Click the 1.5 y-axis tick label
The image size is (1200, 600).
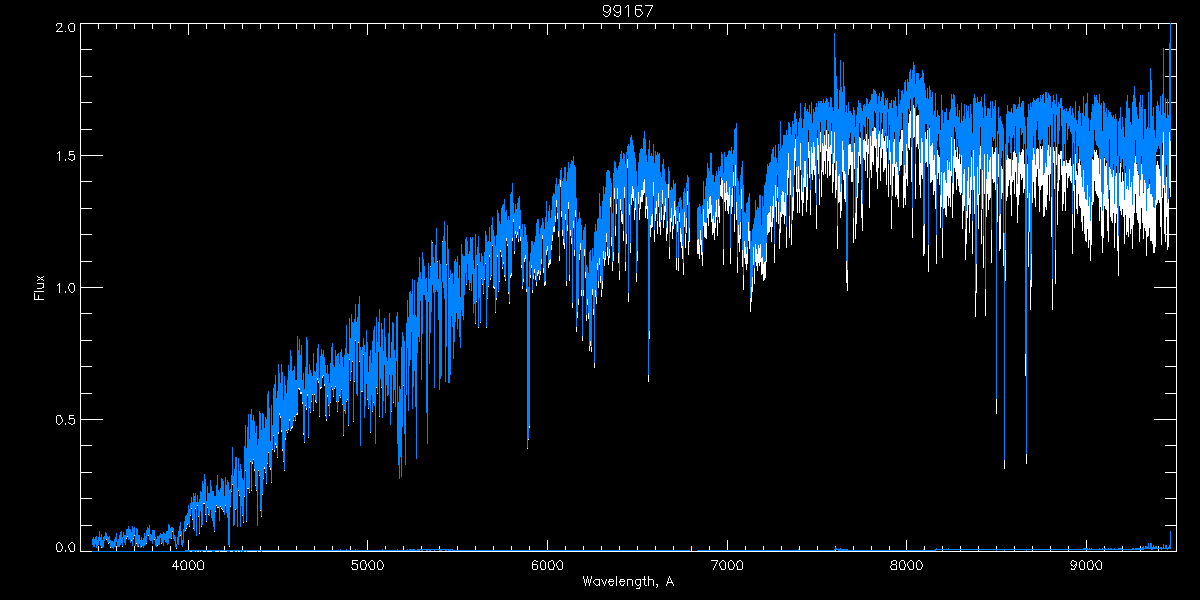(x=66, y=156)
